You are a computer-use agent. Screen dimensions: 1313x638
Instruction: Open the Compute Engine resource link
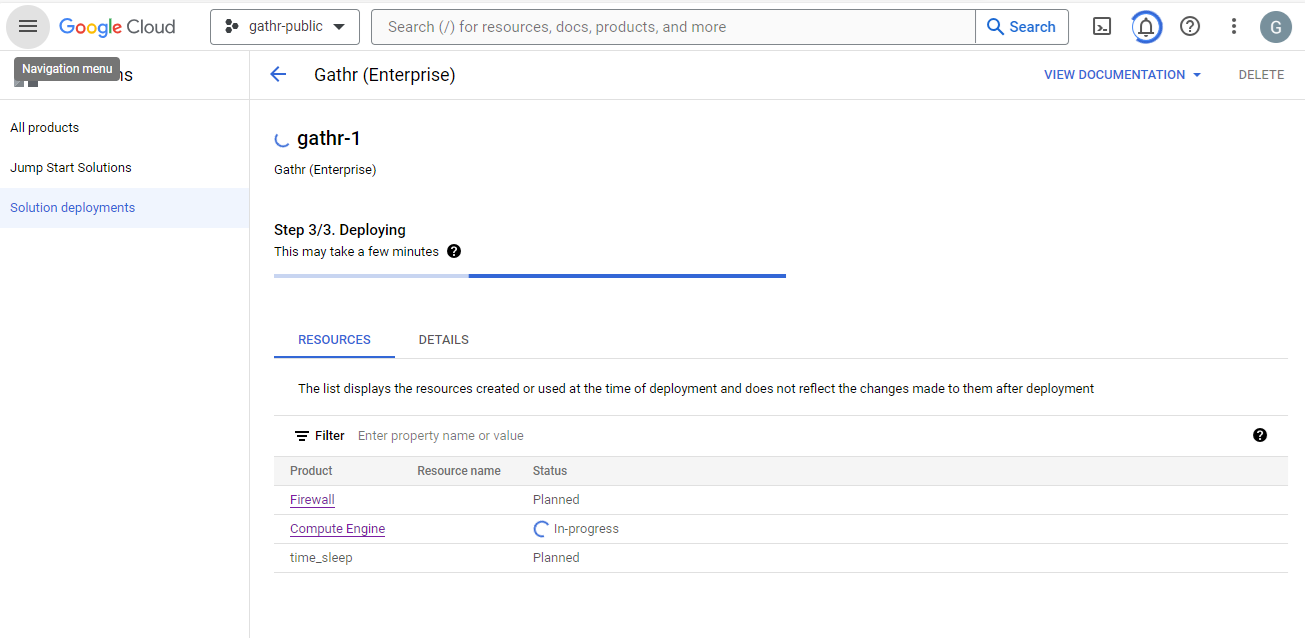337,528
